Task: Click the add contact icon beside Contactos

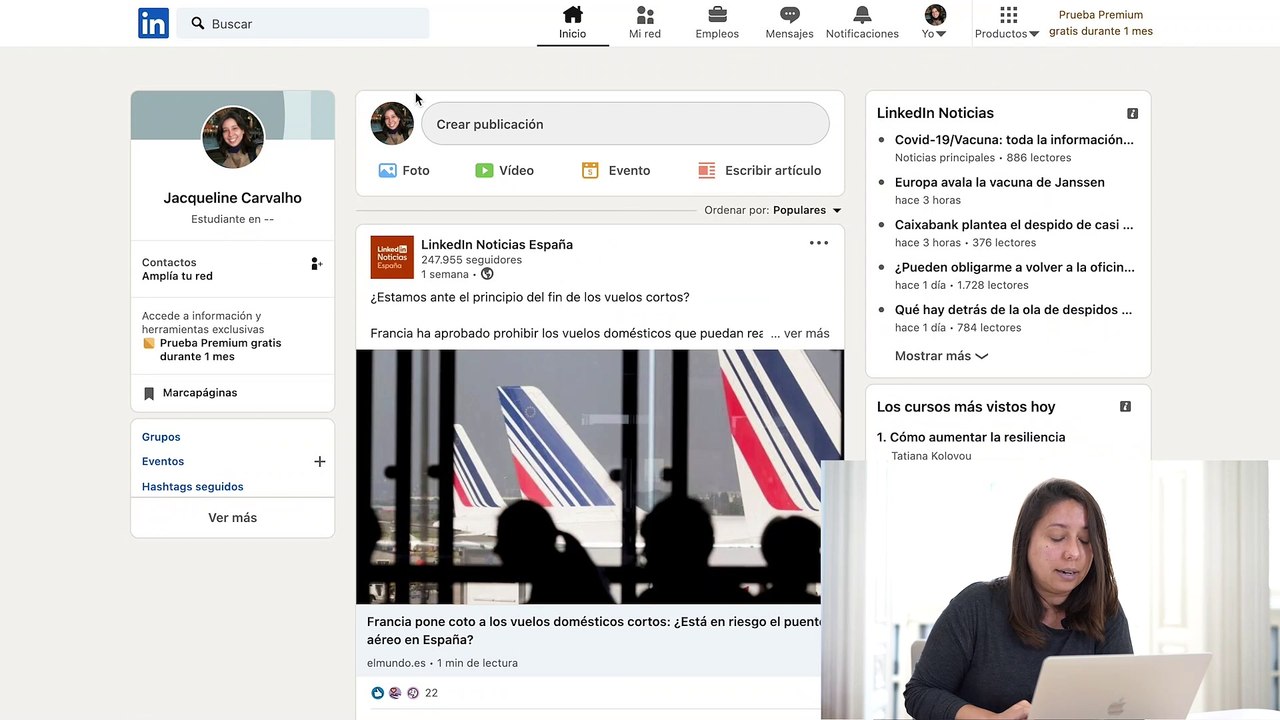Action: 316,264
